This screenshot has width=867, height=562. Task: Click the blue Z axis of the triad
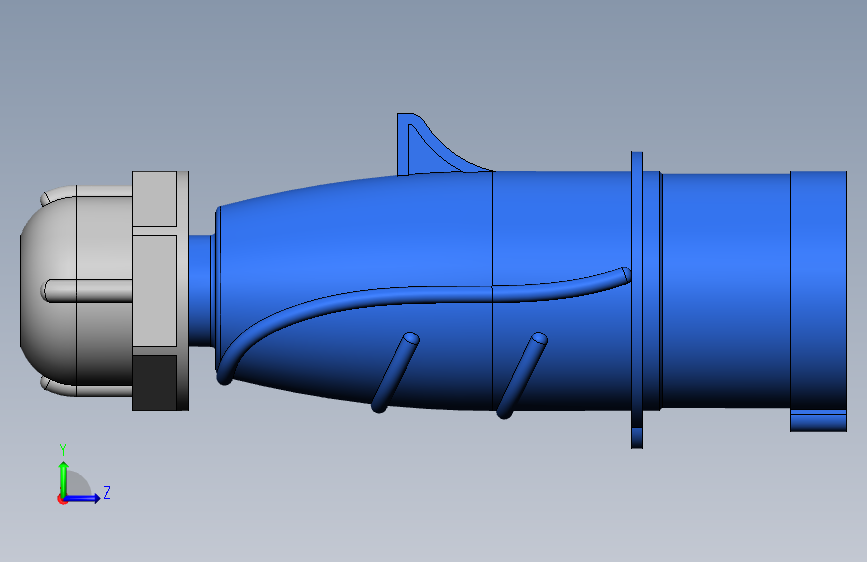(83, 498)
